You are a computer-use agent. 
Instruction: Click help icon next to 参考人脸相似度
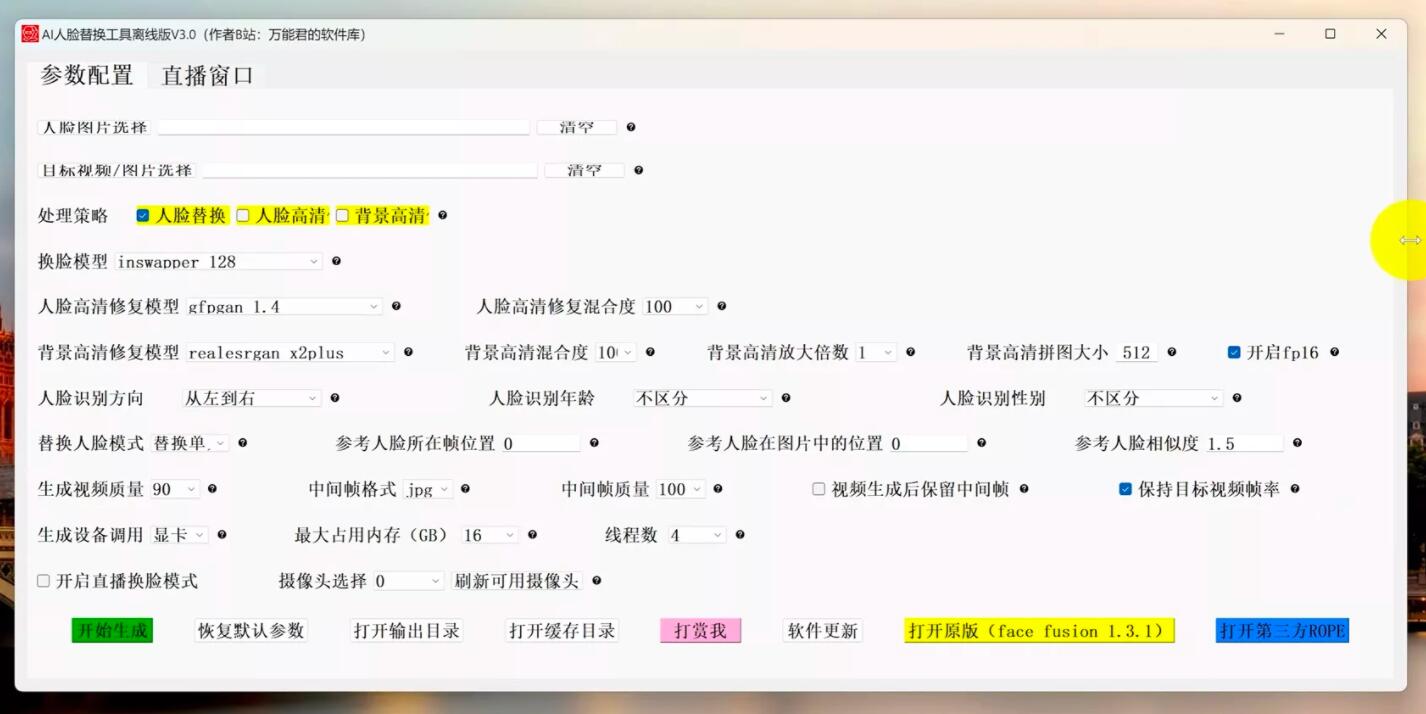click(x=1297, y=443)
